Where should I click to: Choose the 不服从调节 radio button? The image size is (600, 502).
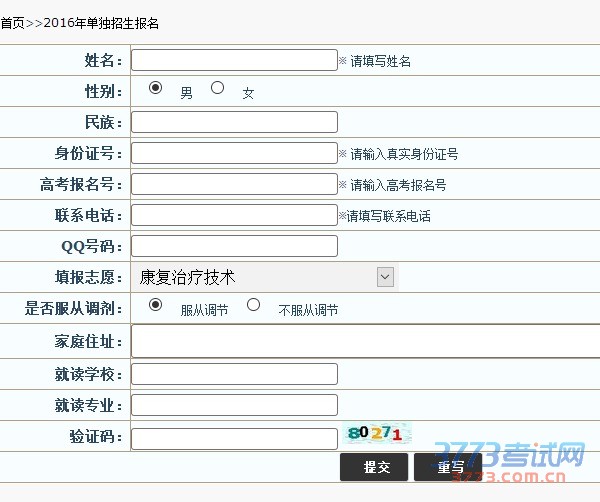click(x=253, y=305)
